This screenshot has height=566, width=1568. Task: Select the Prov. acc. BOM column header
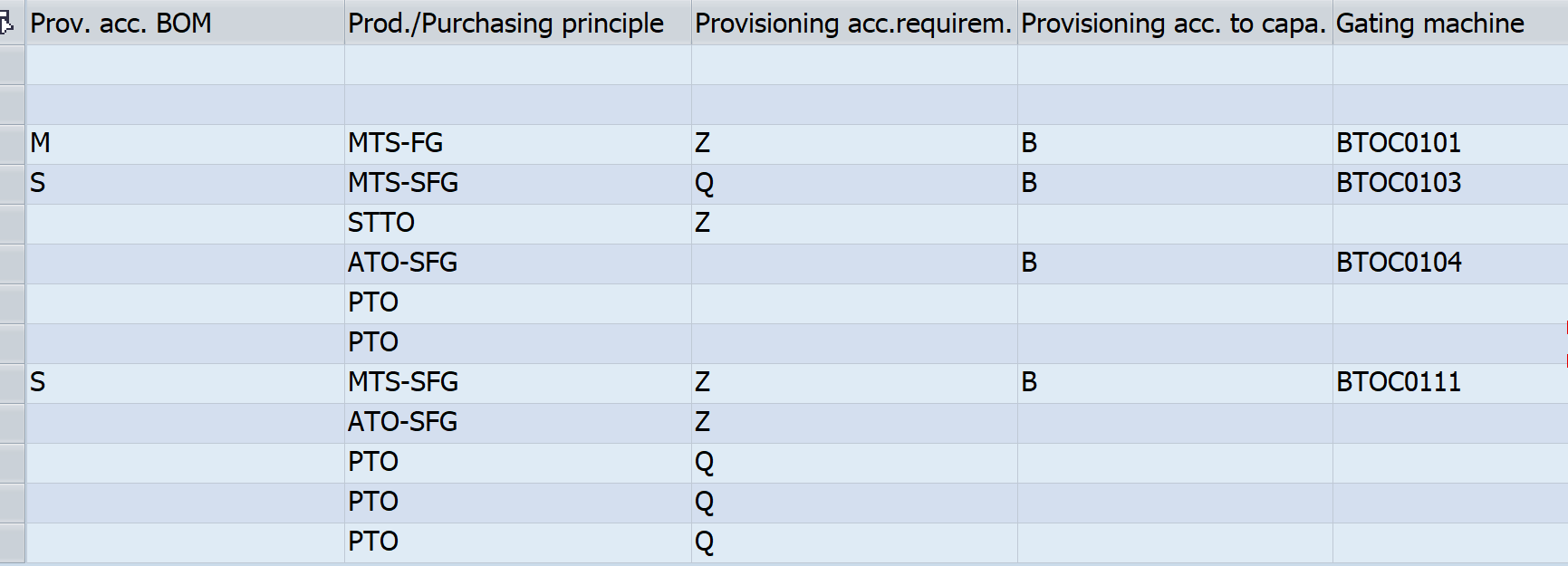[x=185, y=24]
